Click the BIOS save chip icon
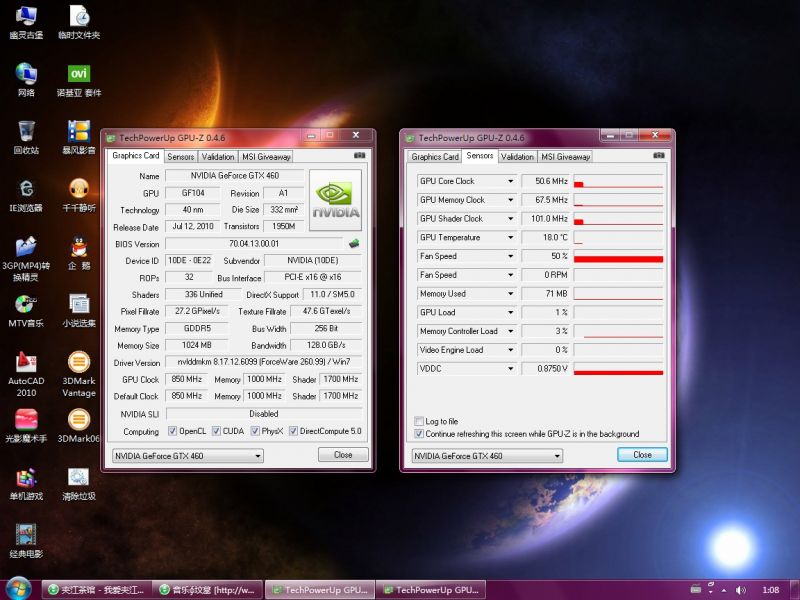 pyautogui.click(x=354, y=243)
